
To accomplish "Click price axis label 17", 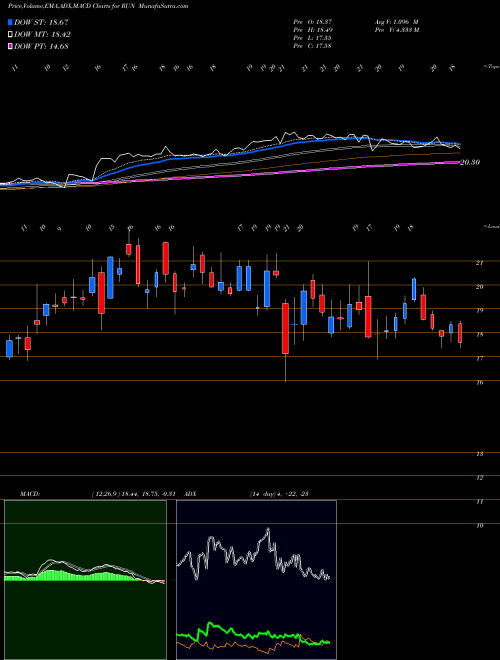I will pyautogui.click(x=479, y=359).
